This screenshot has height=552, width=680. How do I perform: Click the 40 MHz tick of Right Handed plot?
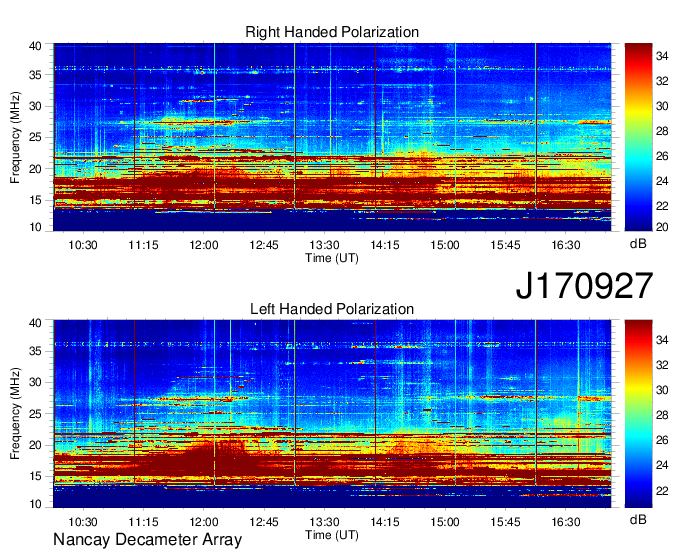click(35, 46)
